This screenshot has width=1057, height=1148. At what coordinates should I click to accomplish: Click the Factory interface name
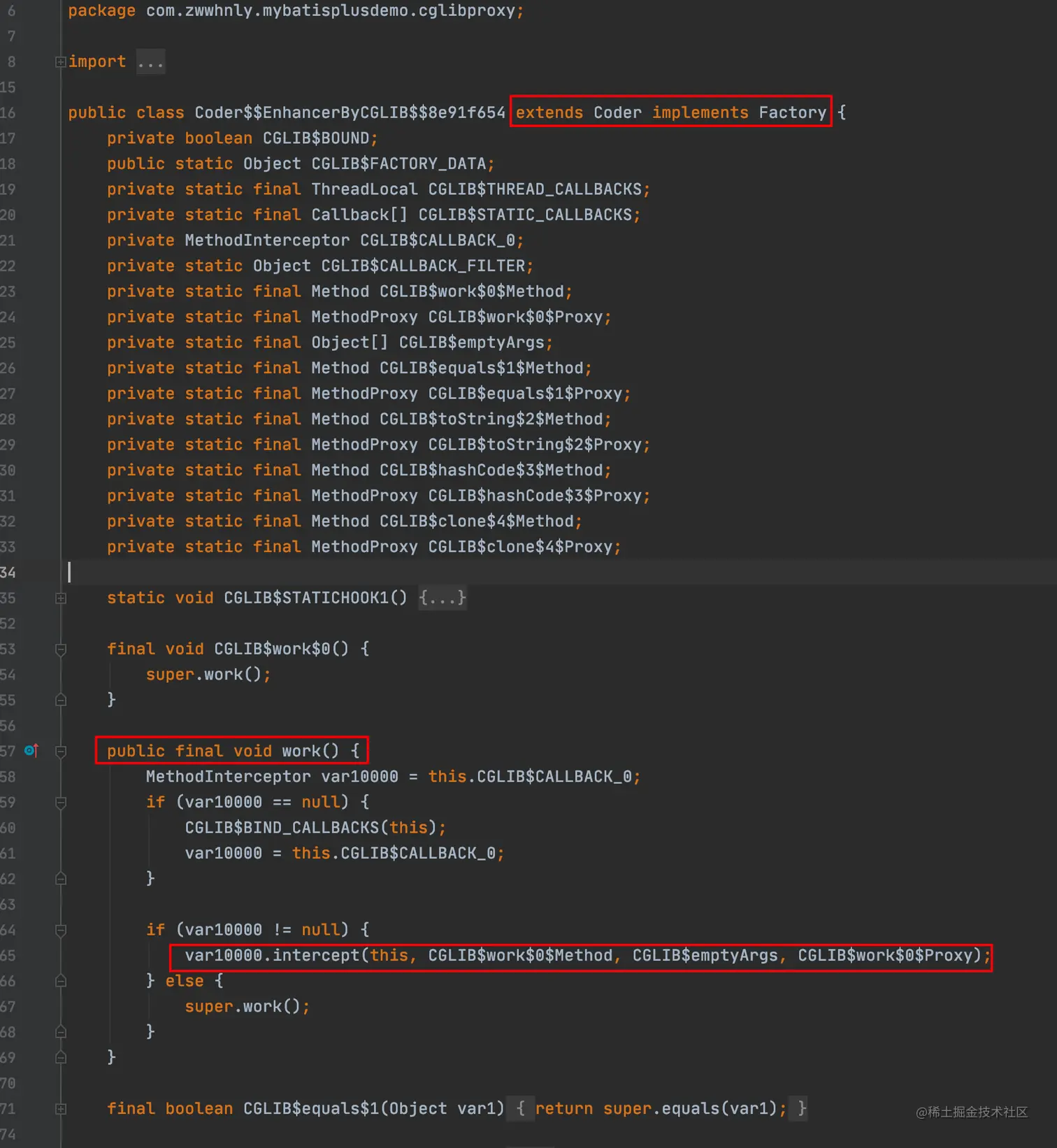point(792,113)
